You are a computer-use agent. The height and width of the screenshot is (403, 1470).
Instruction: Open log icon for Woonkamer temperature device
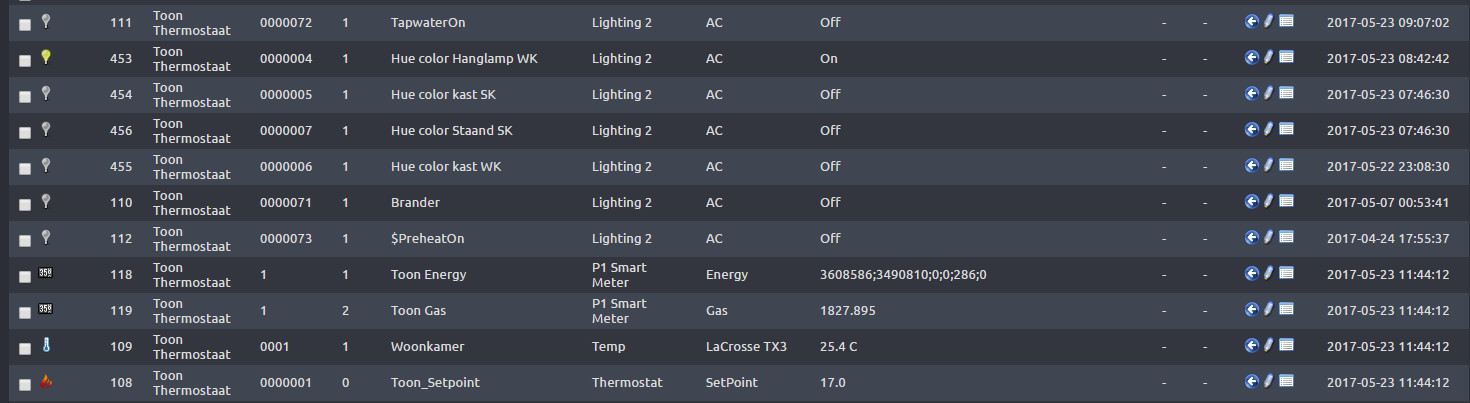1286,345
